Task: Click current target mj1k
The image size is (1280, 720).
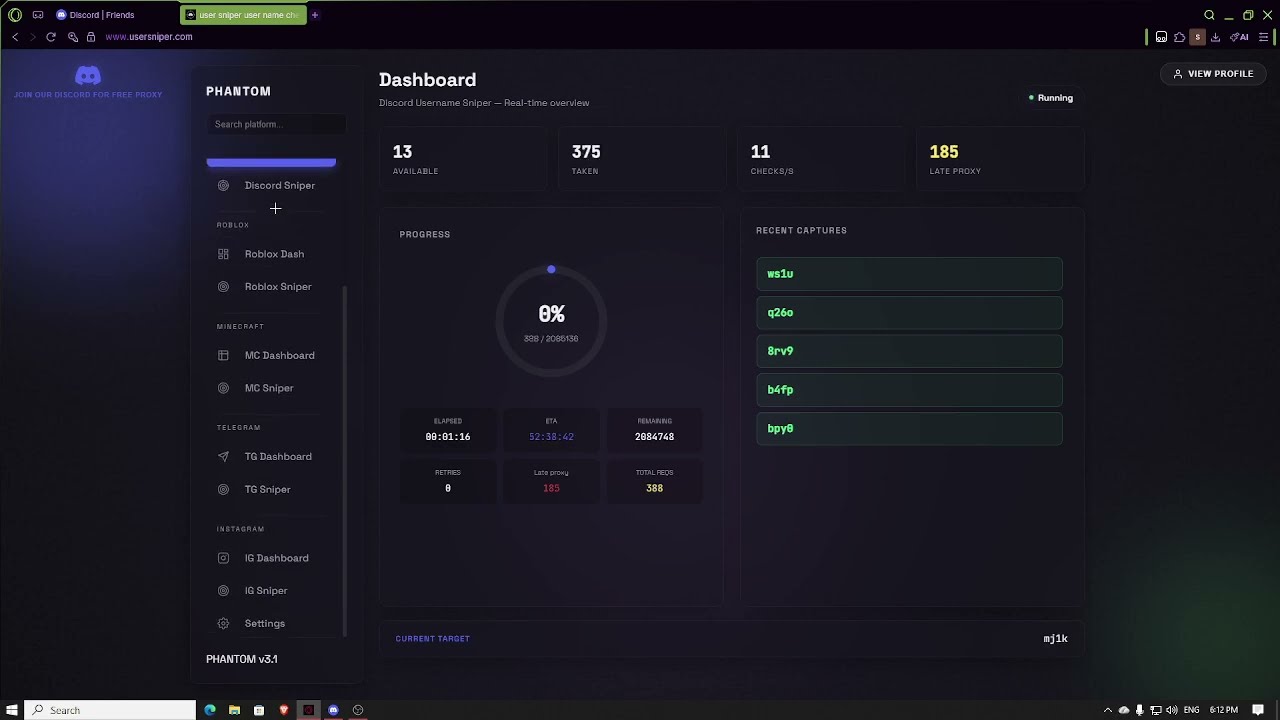Action: pos(1056,639)
